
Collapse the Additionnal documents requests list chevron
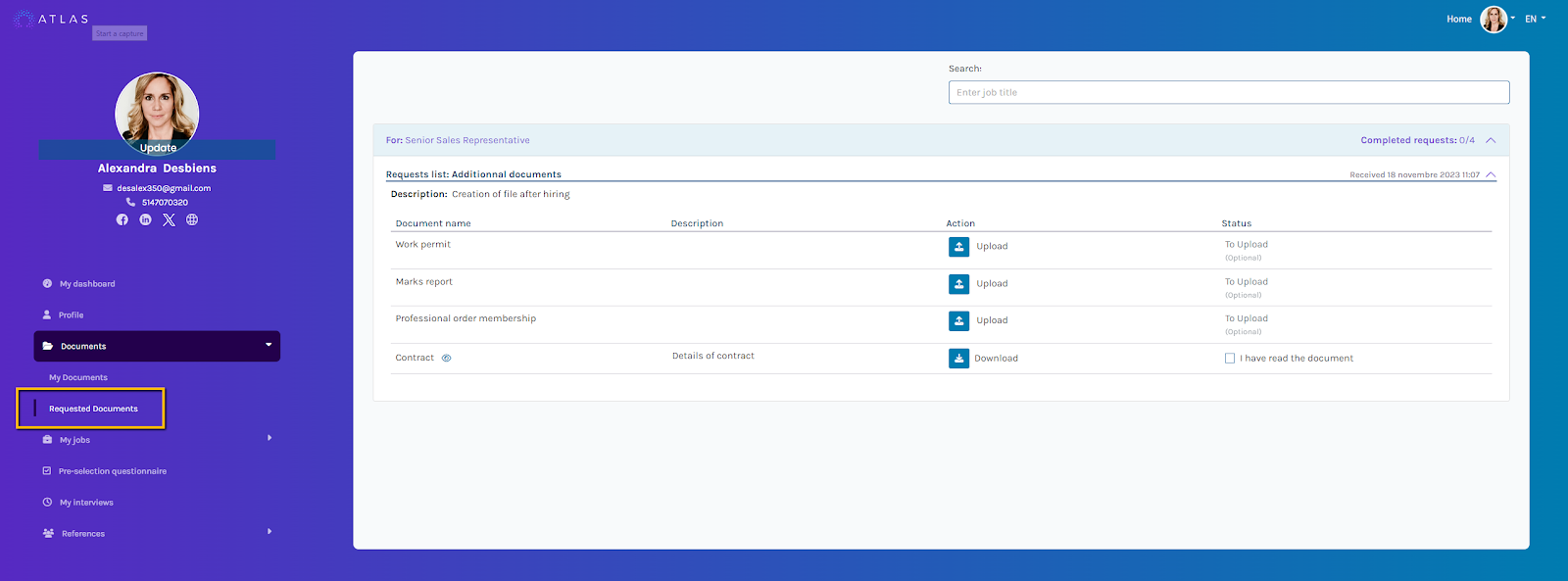1491,174
